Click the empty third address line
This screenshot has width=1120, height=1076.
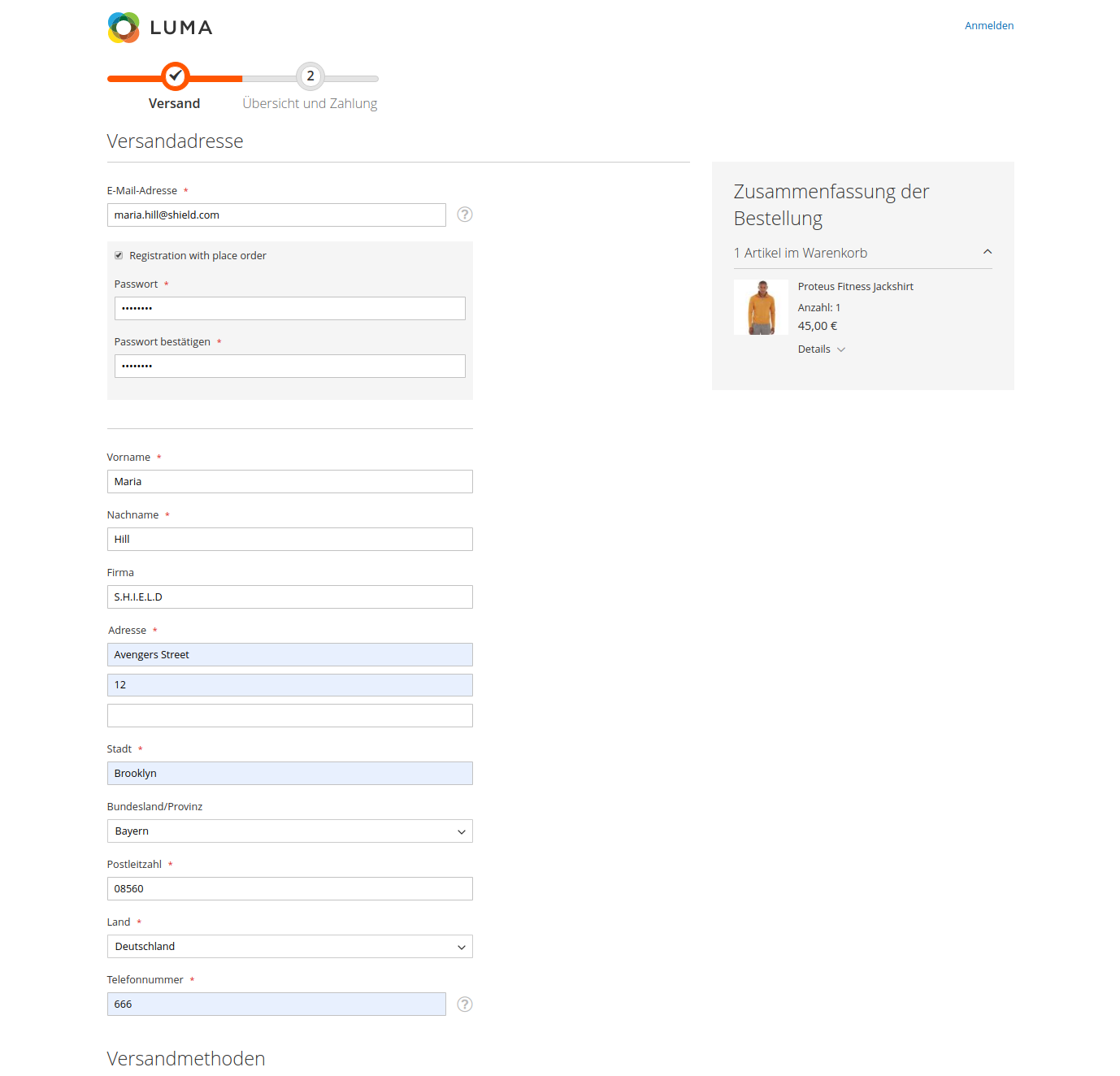pos(290,716)
